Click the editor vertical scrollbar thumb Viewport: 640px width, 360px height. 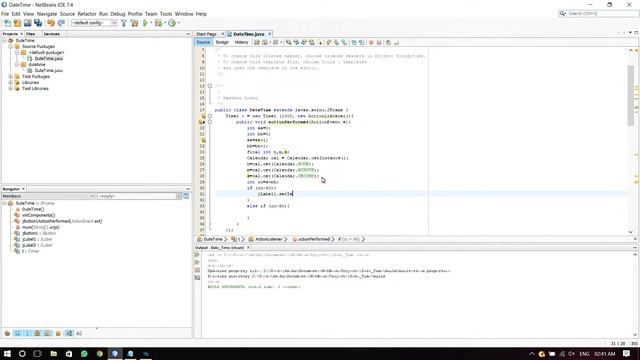(631, 96)
